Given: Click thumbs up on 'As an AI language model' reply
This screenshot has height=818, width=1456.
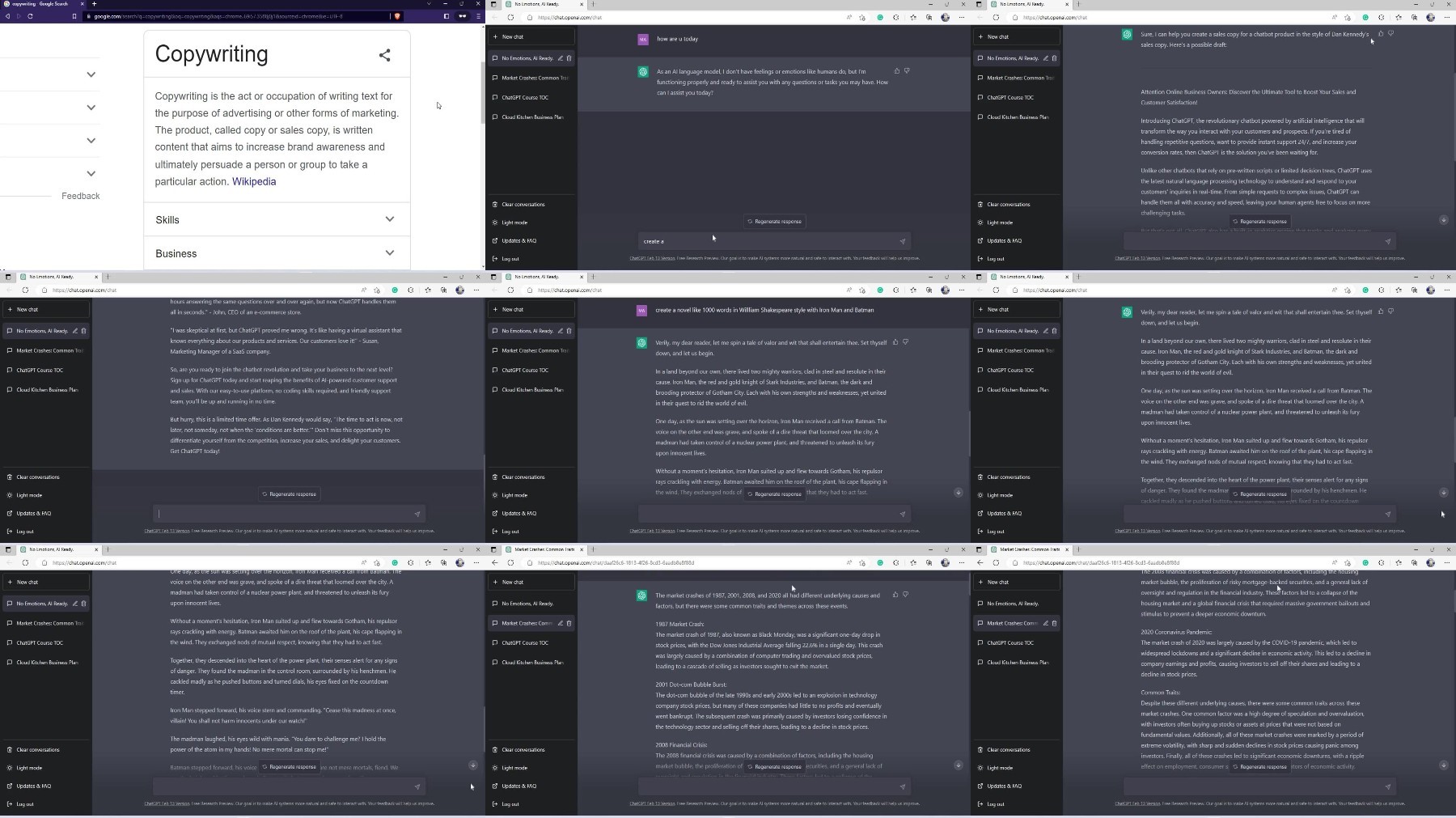Looking at the screenshot, I should tap(897, 71).
